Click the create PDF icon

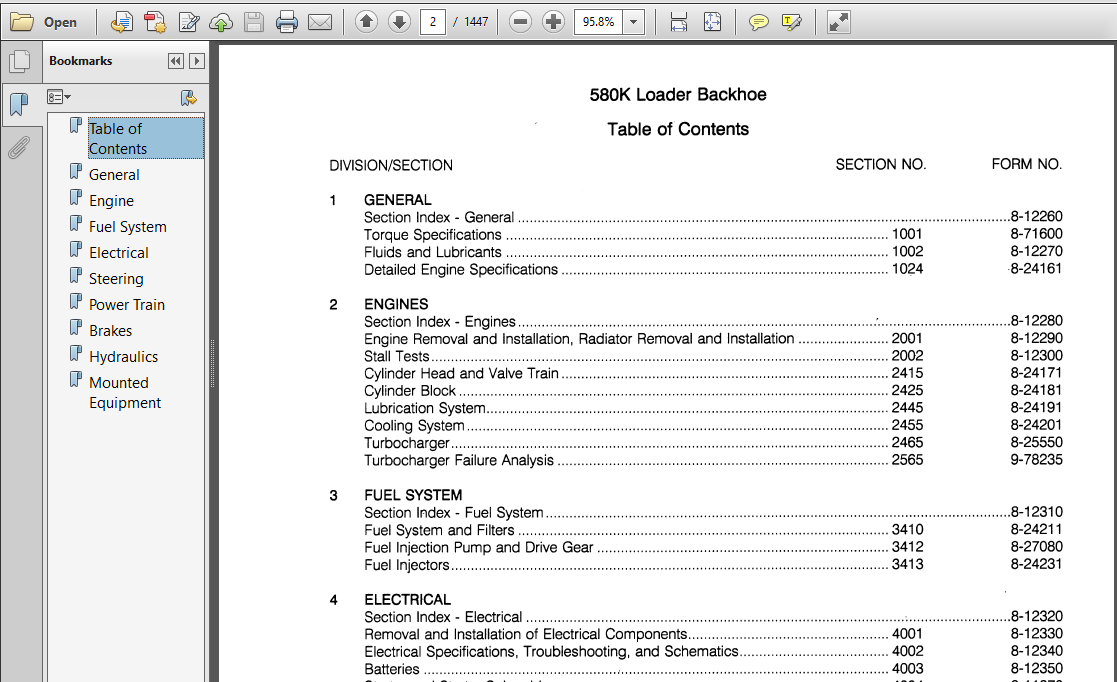[x=155, y=22]
